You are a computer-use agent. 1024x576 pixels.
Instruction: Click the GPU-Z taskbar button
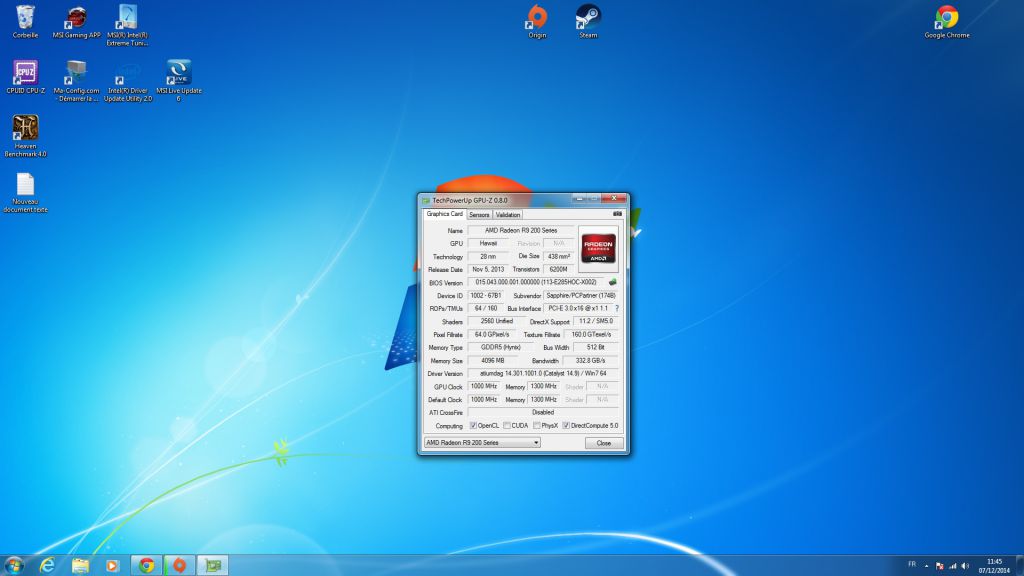click(x=212, y=565)
